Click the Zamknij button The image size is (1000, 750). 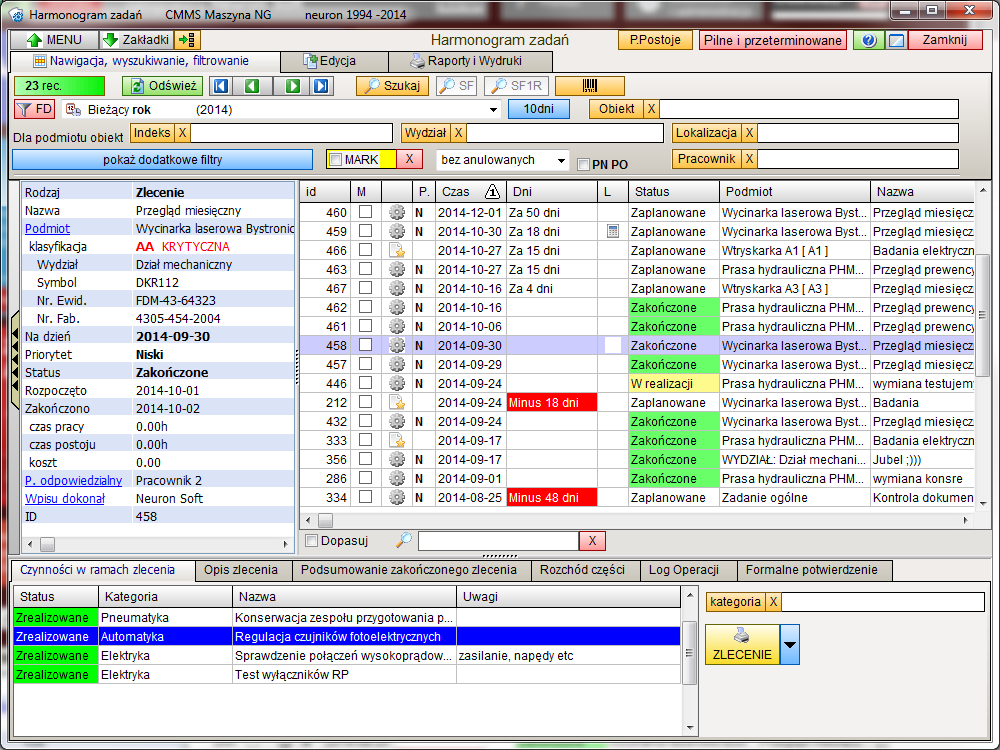(945, 40)
